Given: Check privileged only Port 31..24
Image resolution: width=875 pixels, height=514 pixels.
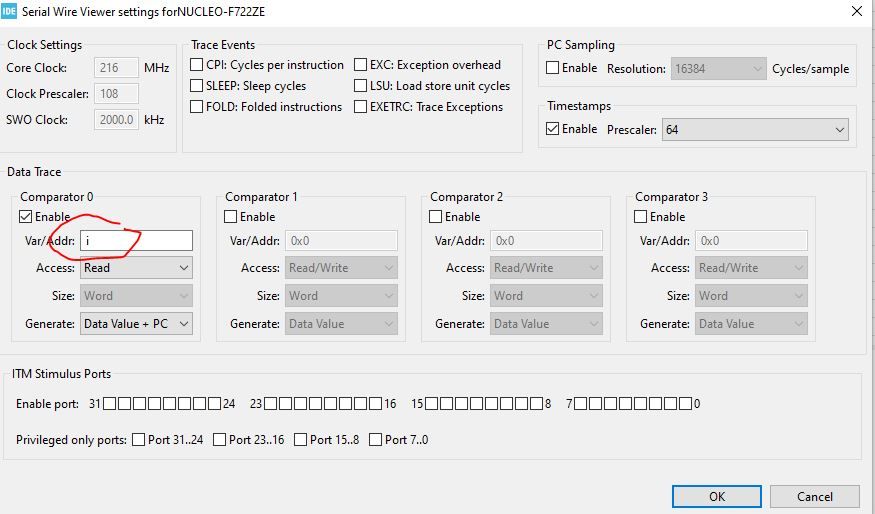Looking at the screenshot, I should click(x=138, y=440).
